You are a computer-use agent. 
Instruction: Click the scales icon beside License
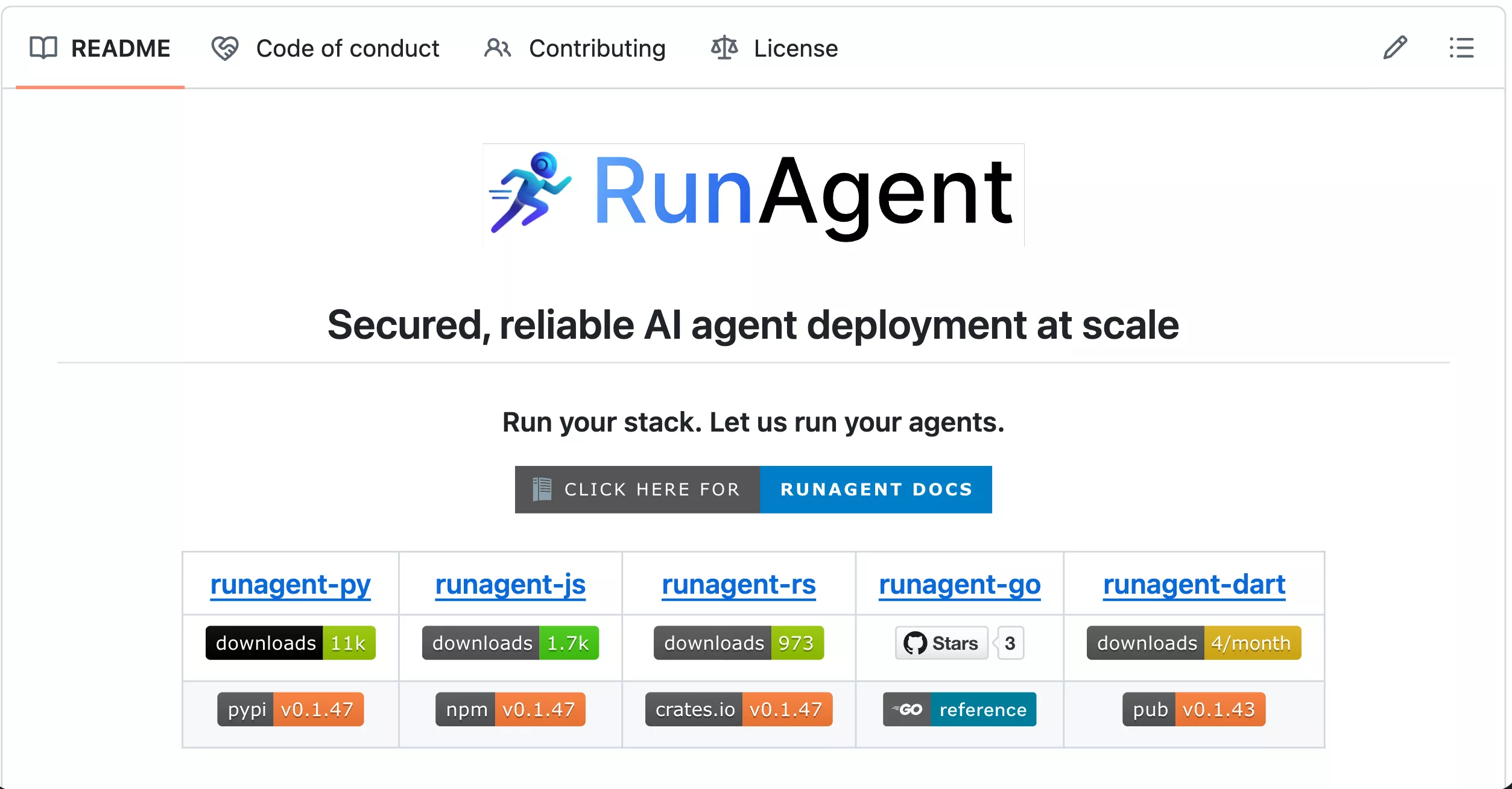(724, 48)
